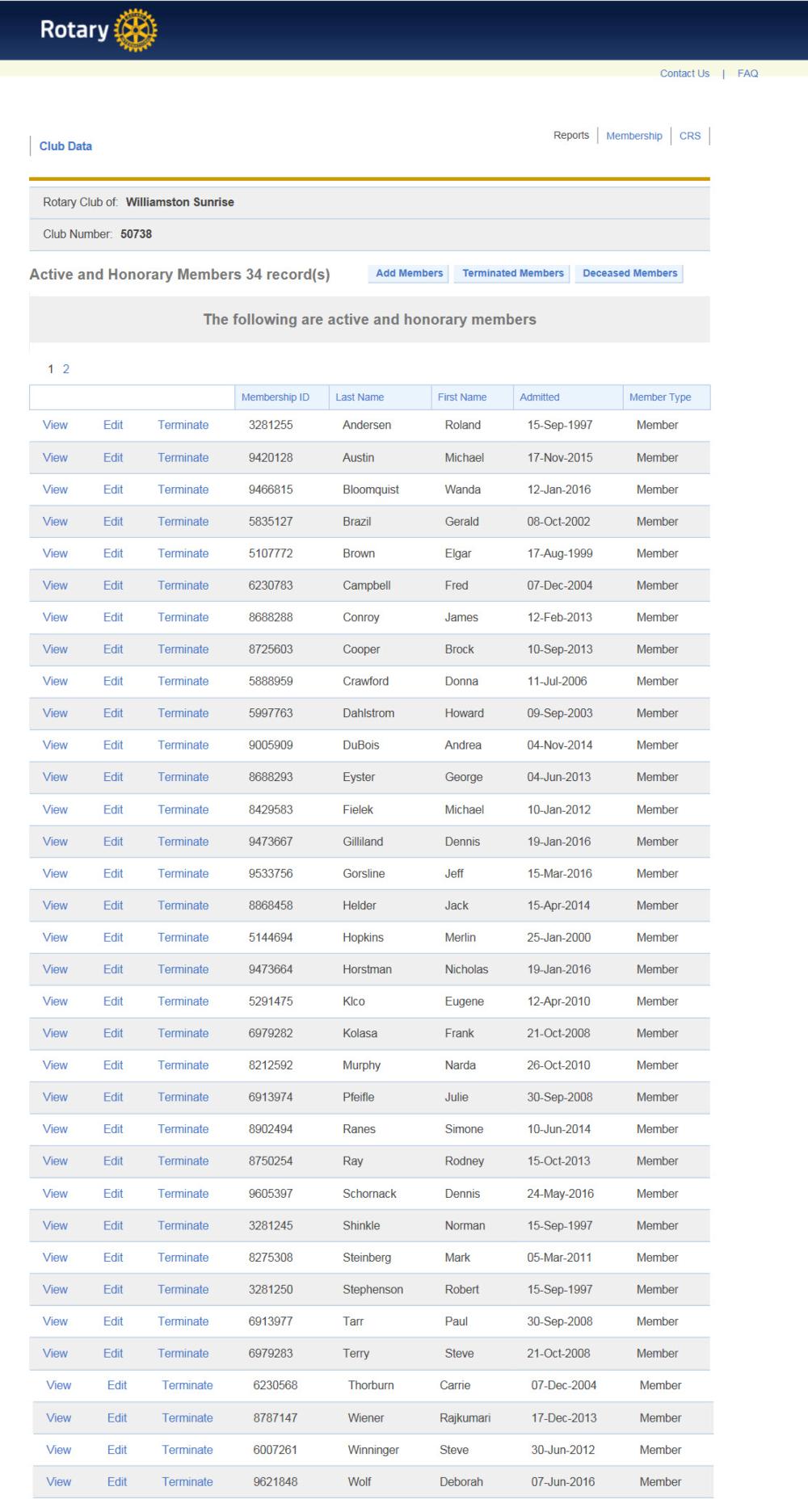The image size is (808, 1512).
Task: Switch to the Membership menu
Action: point(634,136)
